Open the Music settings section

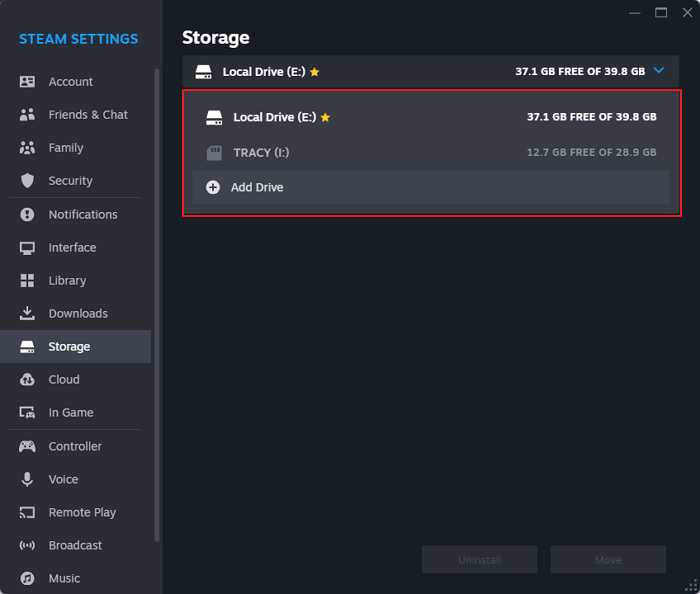coord(75,578)
